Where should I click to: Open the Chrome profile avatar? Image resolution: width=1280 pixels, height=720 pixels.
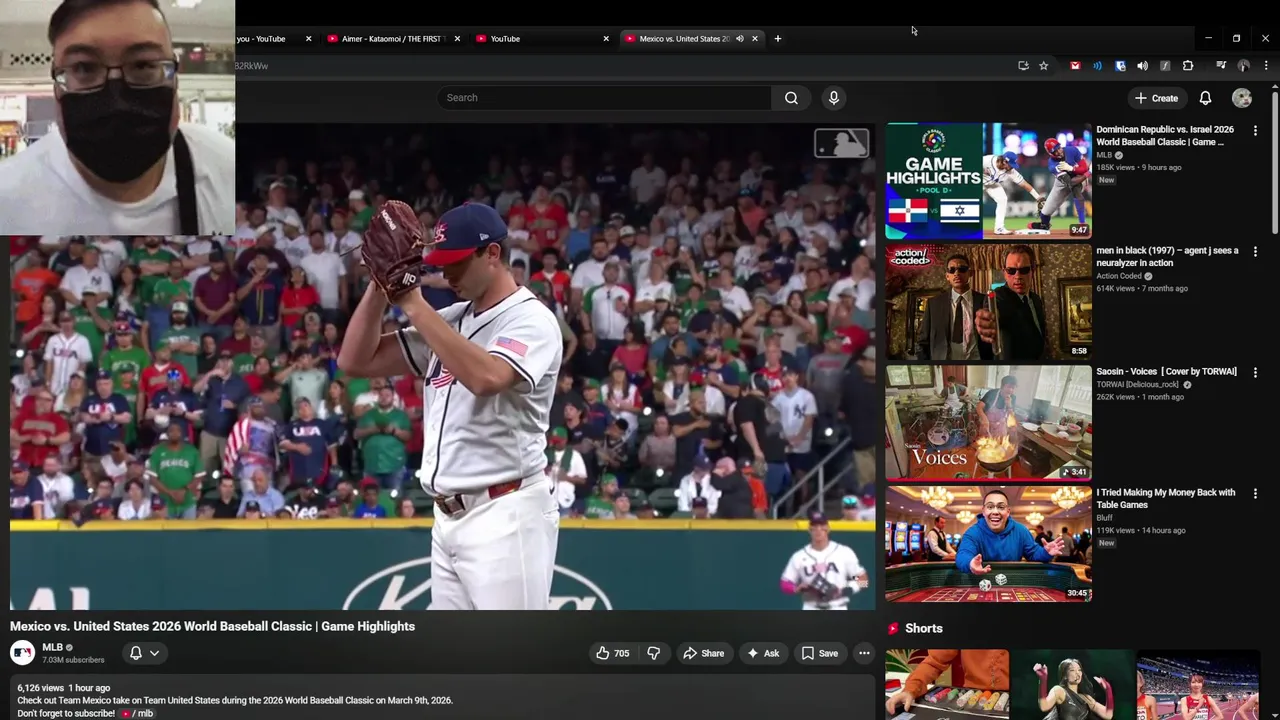click(1243, 66)
